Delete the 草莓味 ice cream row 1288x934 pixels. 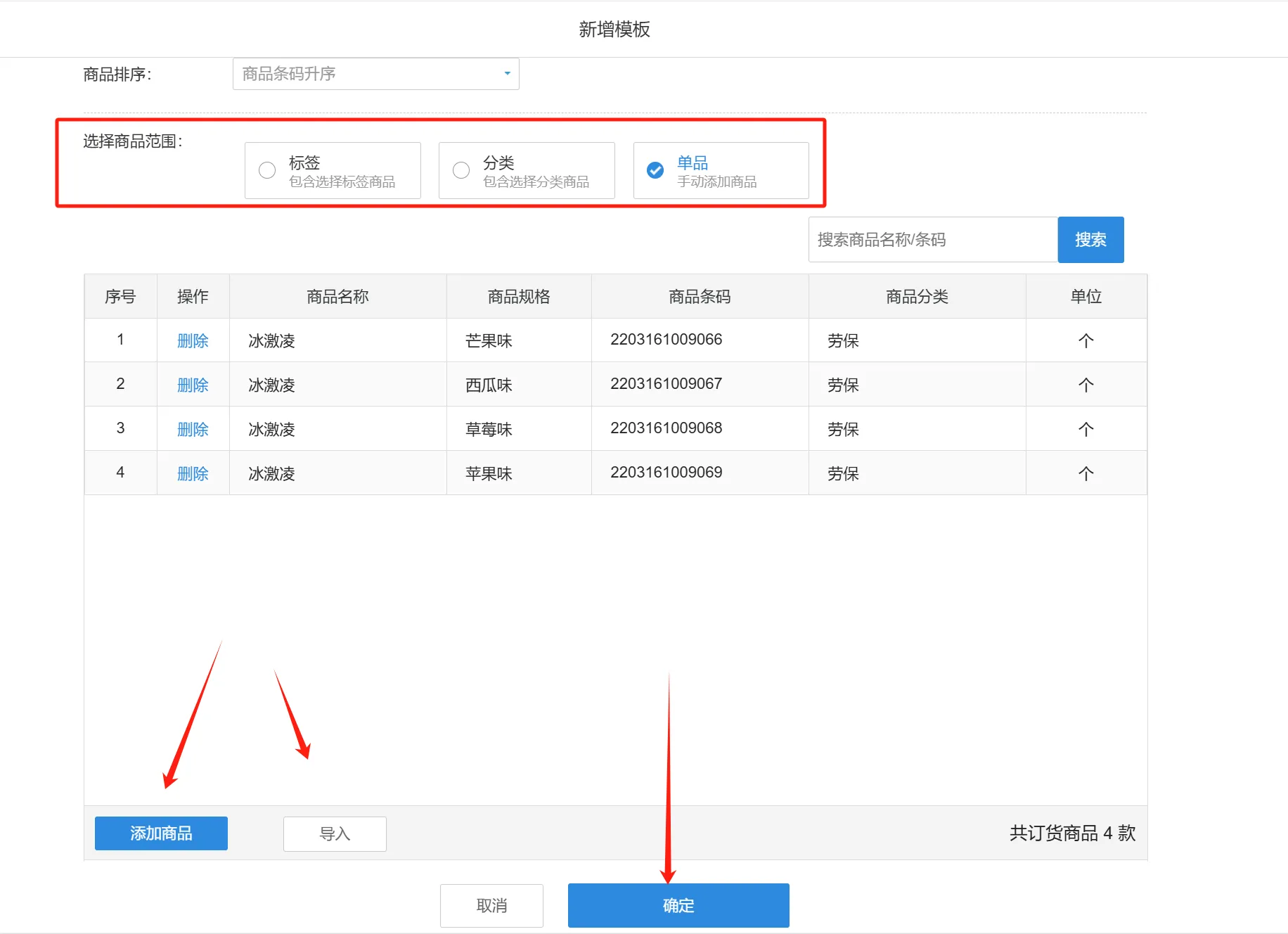193,429
